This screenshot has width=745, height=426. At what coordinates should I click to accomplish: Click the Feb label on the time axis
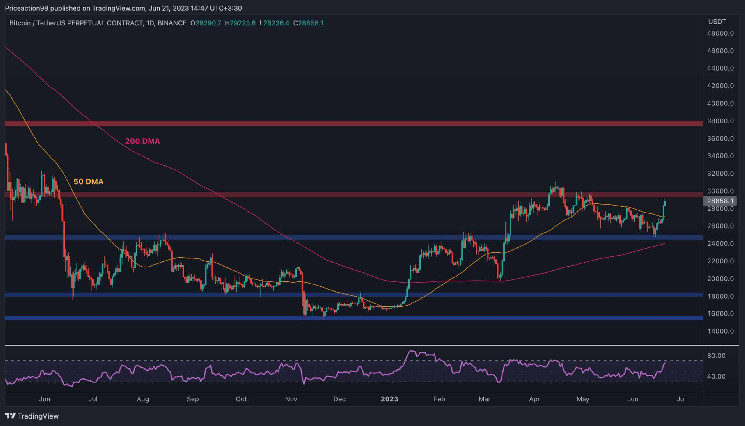[x=439, y=399]
